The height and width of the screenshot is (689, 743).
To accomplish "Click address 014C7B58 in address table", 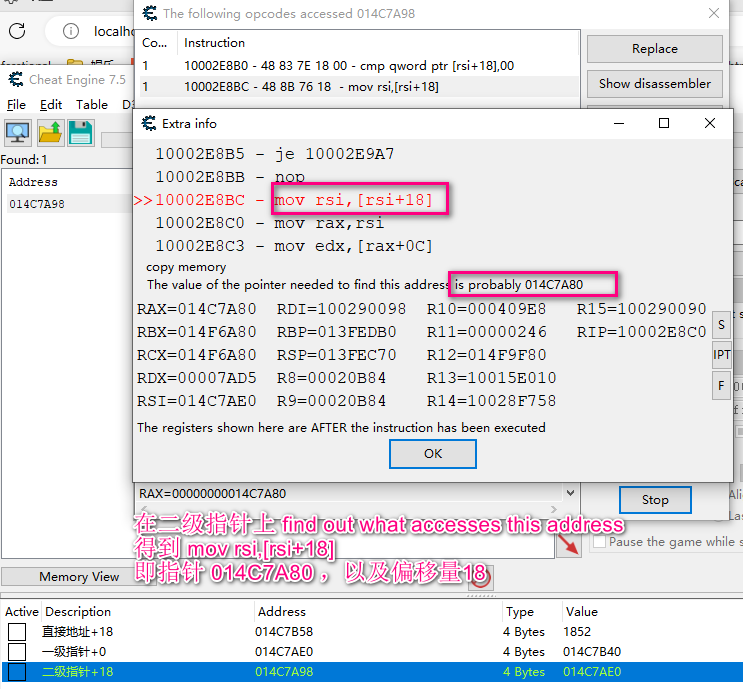I will click(284, 632).
